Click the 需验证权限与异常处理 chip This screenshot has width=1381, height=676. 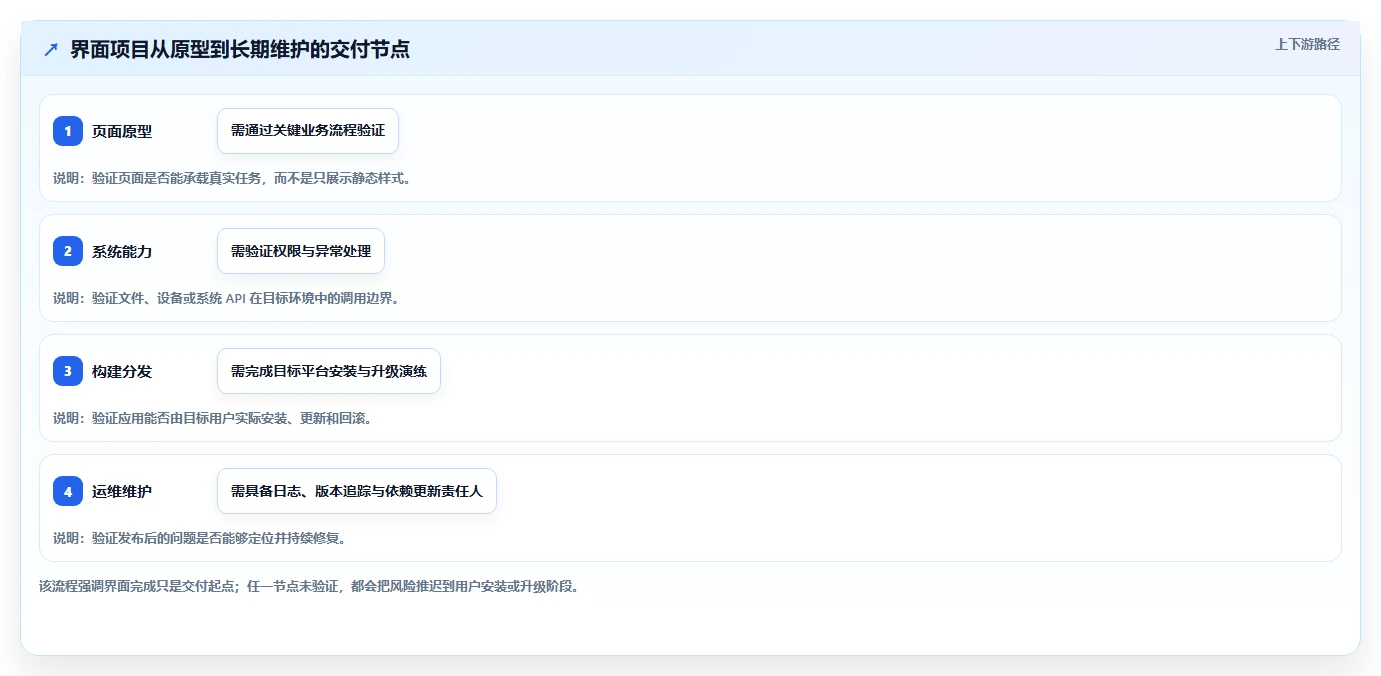301,251
